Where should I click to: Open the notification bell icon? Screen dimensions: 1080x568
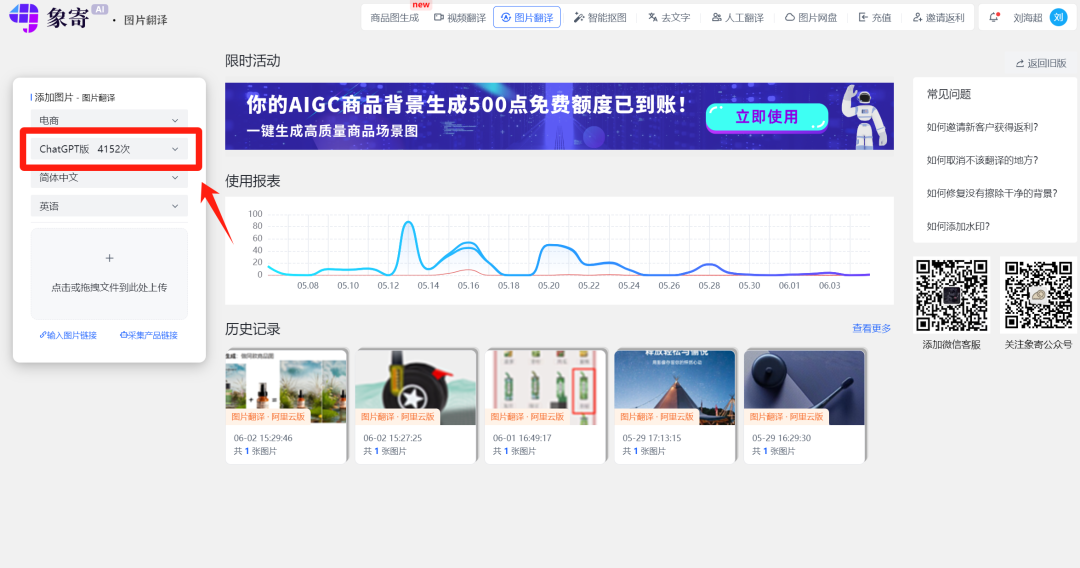point(994,17)
